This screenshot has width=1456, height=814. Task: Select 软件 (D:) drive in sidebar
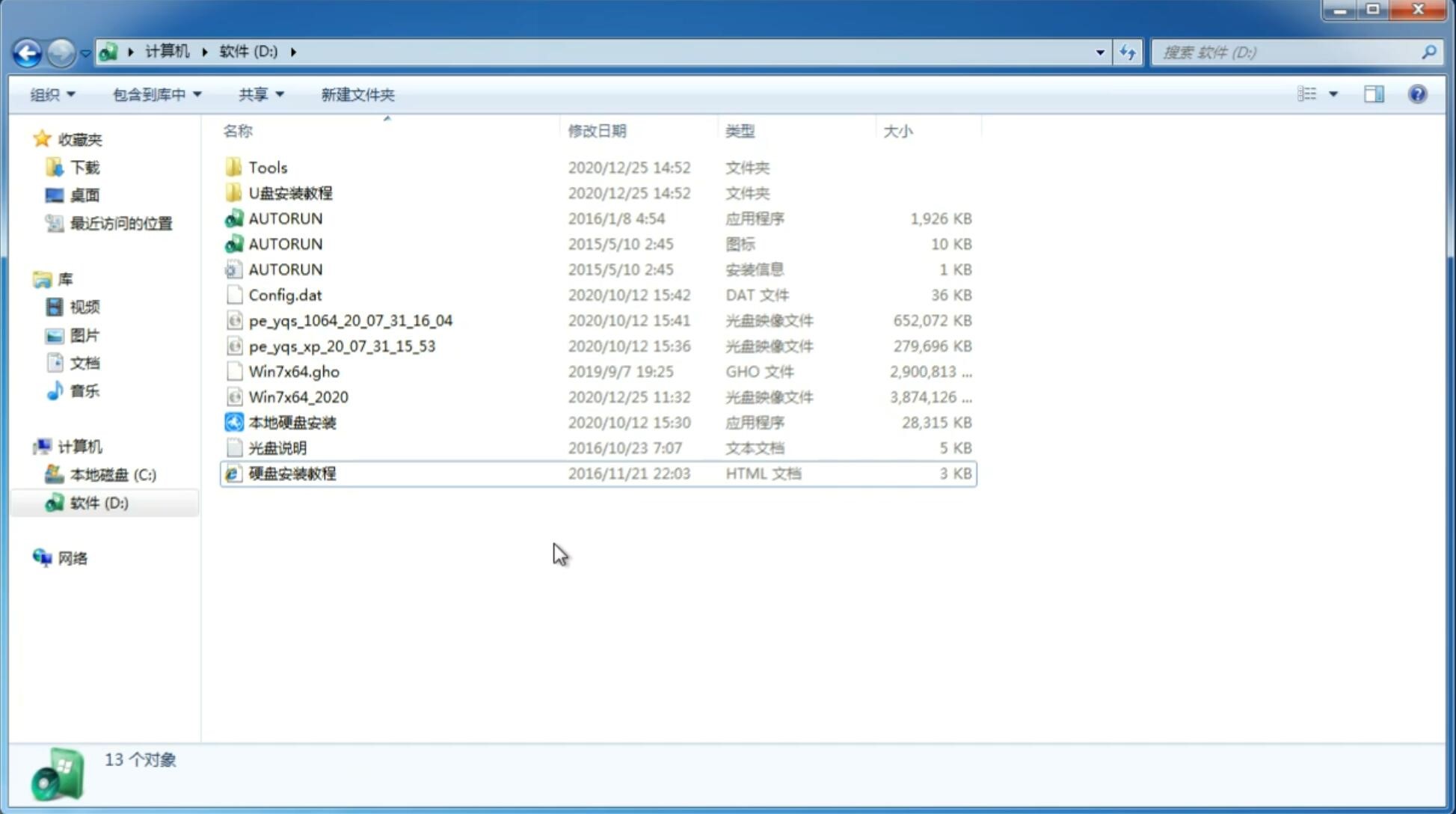point(98,502)
